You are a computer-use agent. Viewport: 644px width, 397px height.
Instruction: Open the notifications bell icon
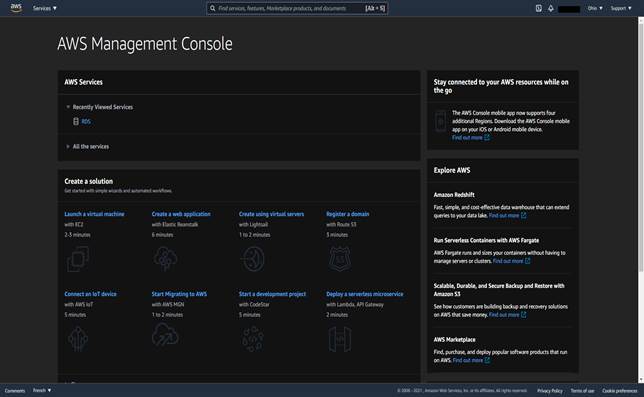click(551, 8)
